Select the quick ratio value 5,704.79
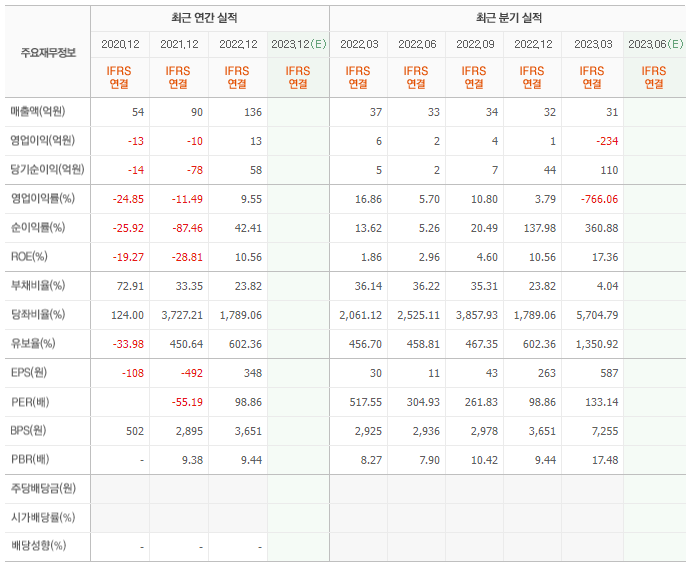The width and height of the screenshot is (691, 566). pyautogui.click(x=598, y=316)
